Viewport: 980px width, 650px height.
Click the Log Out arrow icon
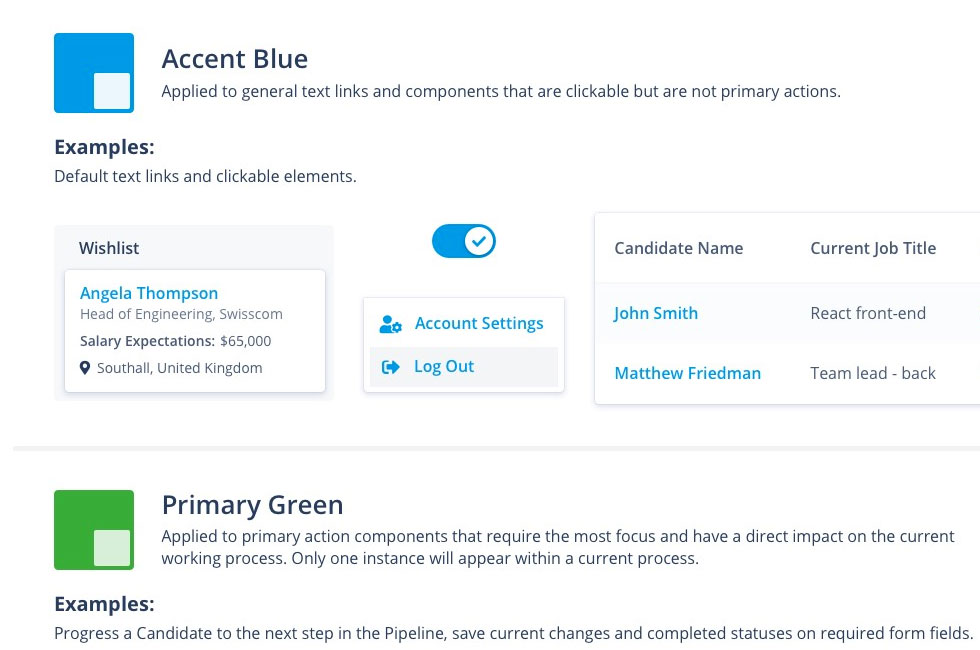coord(391,367)
